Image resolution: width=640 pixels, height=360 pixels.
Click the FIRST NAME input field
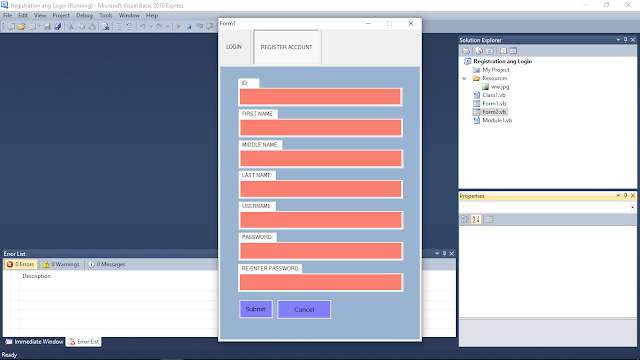(x=320, y=127)
